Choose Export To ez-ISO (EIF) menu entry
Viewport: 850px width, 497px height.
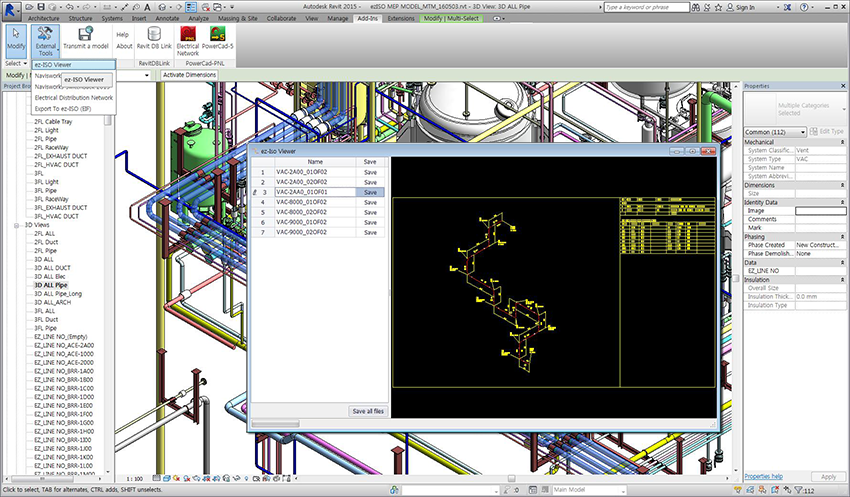pyautogui.click(x=64, y=109)
